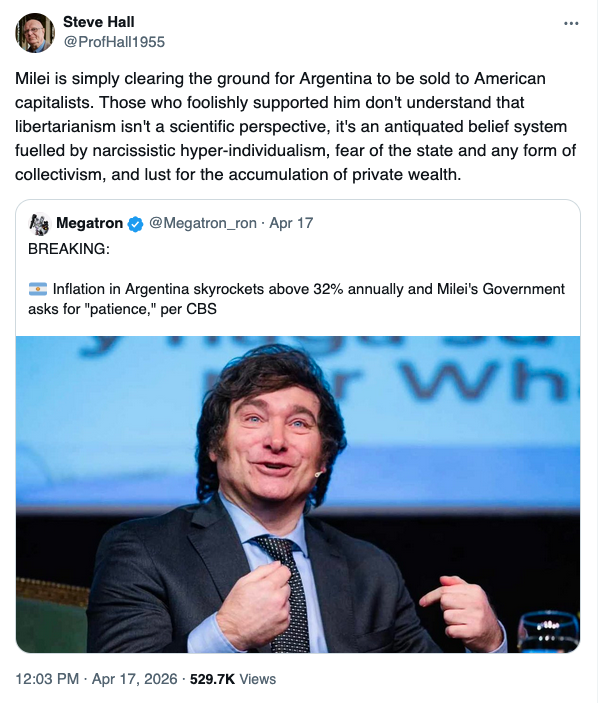Click the @Megatron_ron handle

coord(203,223)
